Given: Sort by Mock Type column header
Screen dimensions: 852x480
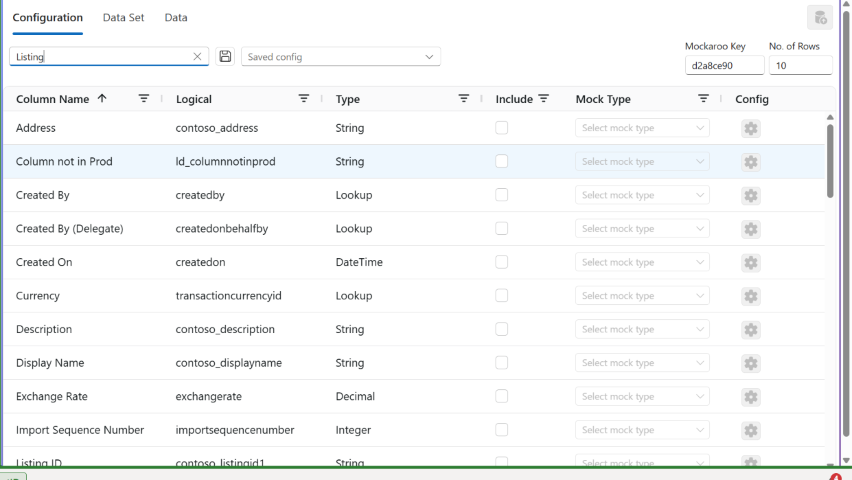Looking at the screenshot, I should click(603, 99).
